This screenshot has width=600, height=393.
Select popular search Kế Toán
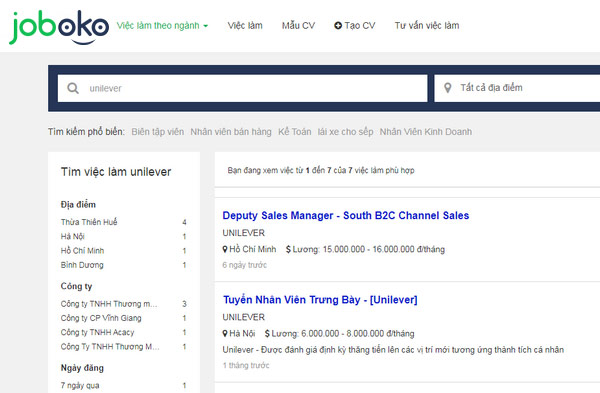295,132
